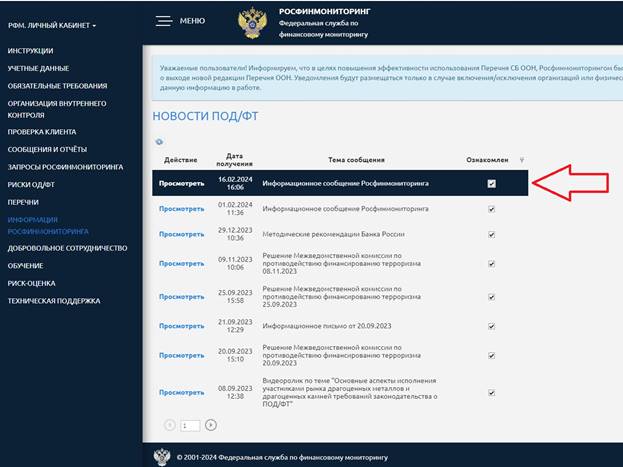Toggle Ознакомлен checkbox for 08.09.2023 message
This screenshot has width=623, height=467.
point(491,393)
